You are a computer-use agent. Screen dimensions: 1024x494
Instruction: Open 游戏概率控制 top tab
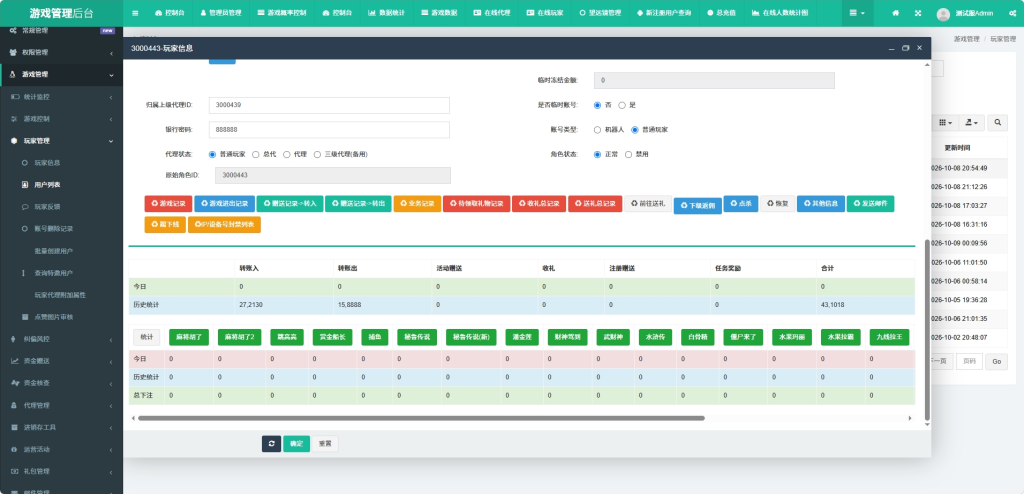point(281,13)
